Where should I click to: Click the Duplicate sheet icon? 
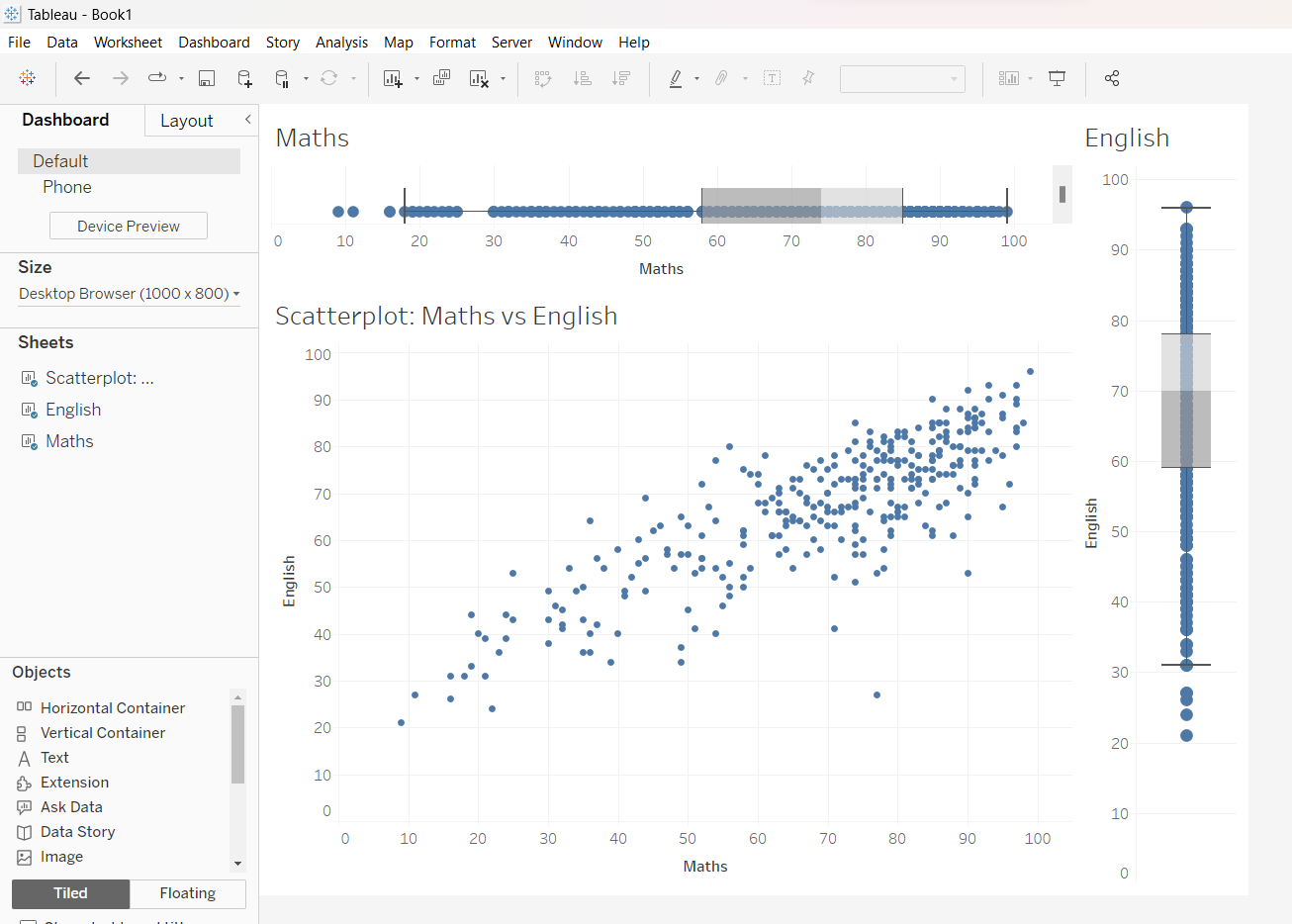coord(441,78)
